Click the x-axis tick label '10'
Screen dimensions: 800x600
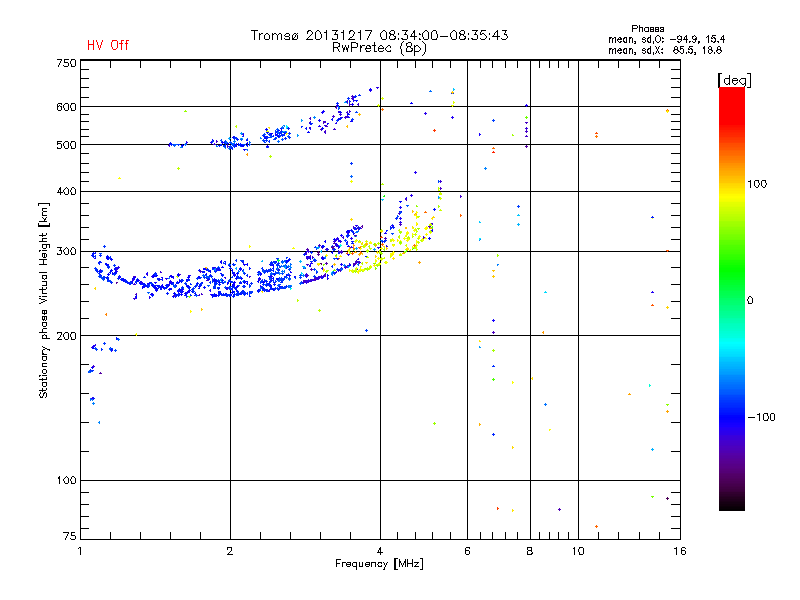(578, 551)
